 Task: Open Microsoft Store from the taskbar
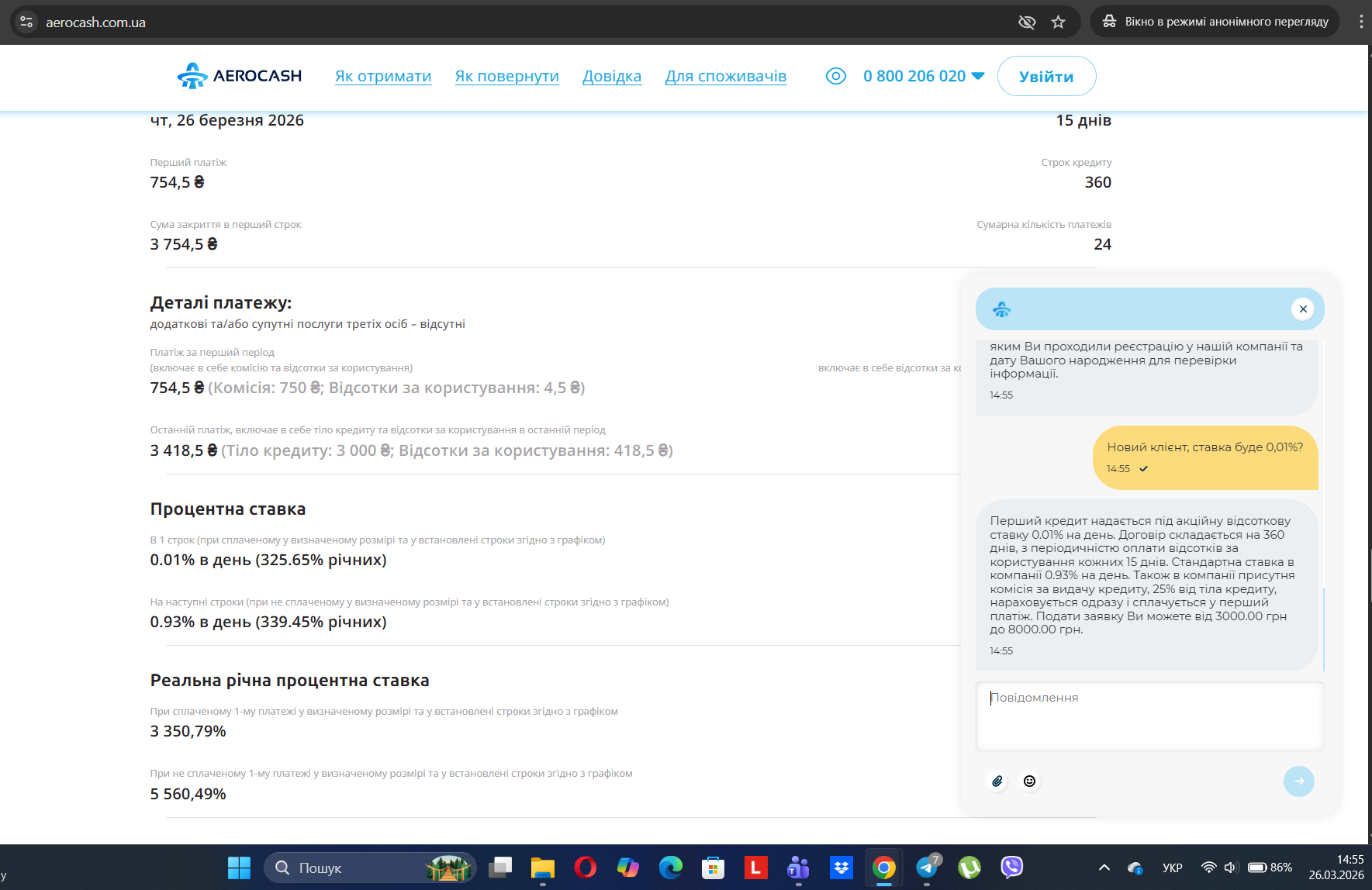click(x=713, y=868)
